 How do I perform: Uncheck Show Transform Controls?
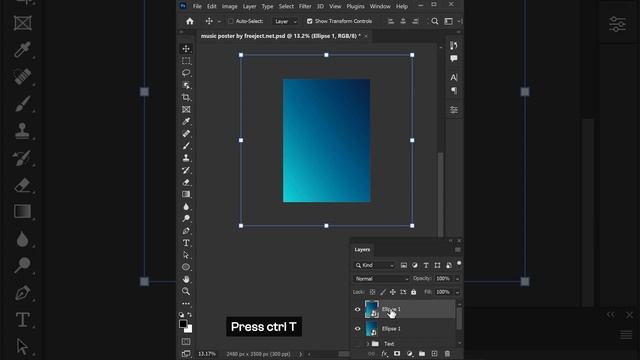point(309,21)
